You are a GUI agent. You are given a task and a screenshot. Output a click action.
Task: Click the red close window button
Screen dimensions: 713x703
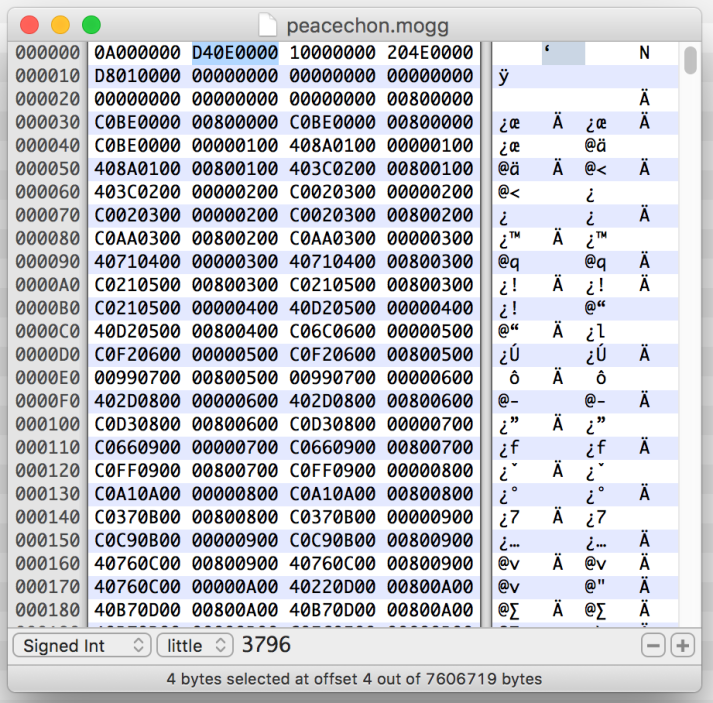pos(29,24)
